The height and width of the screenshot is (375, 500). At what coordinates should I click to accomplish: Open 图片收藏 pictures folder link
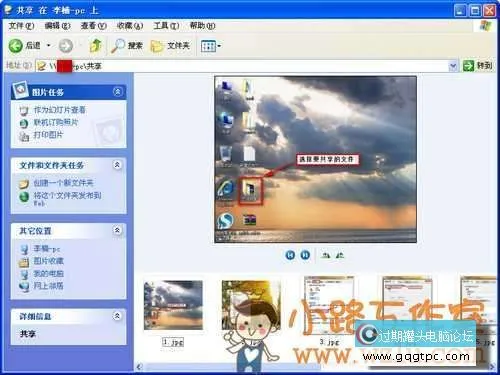tap(48, 261)
